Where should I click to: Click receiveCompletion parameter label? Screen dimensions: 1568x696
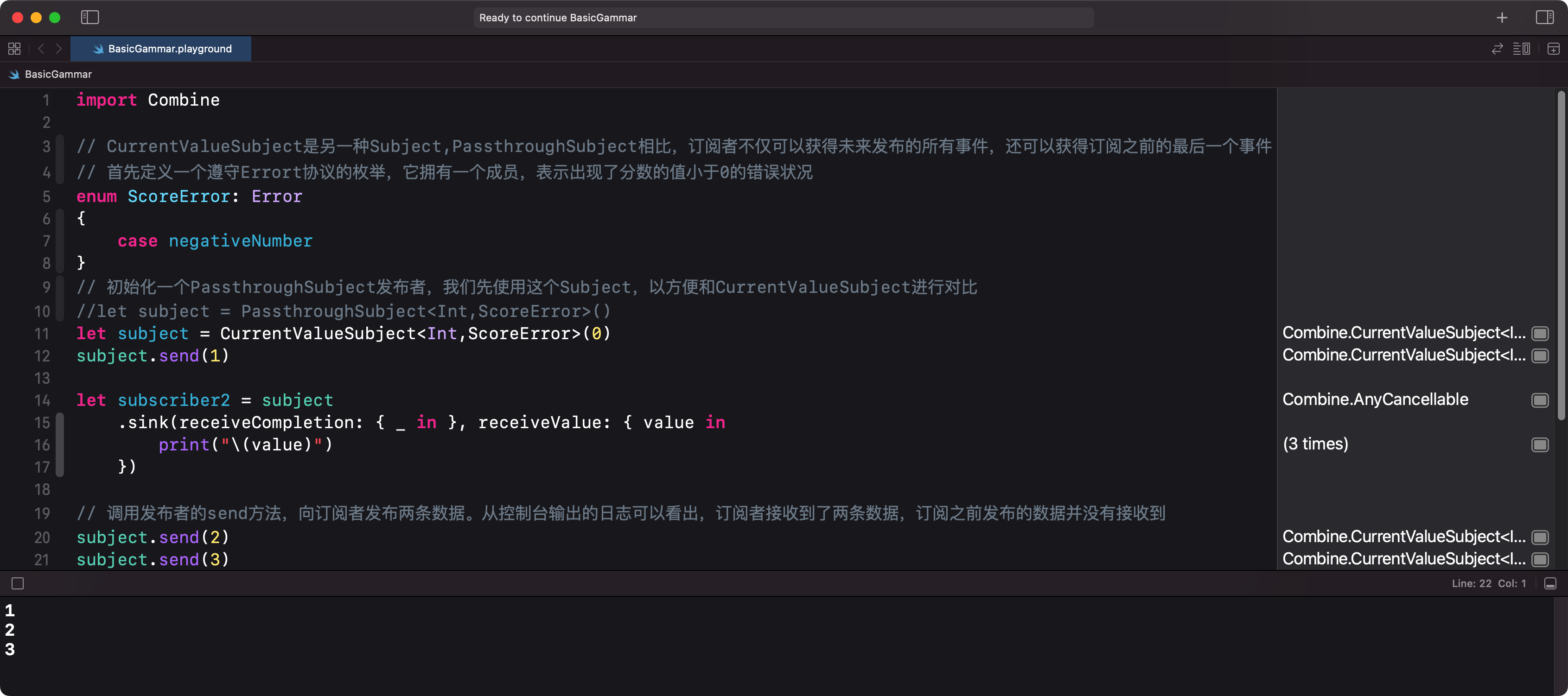(266, 422)
